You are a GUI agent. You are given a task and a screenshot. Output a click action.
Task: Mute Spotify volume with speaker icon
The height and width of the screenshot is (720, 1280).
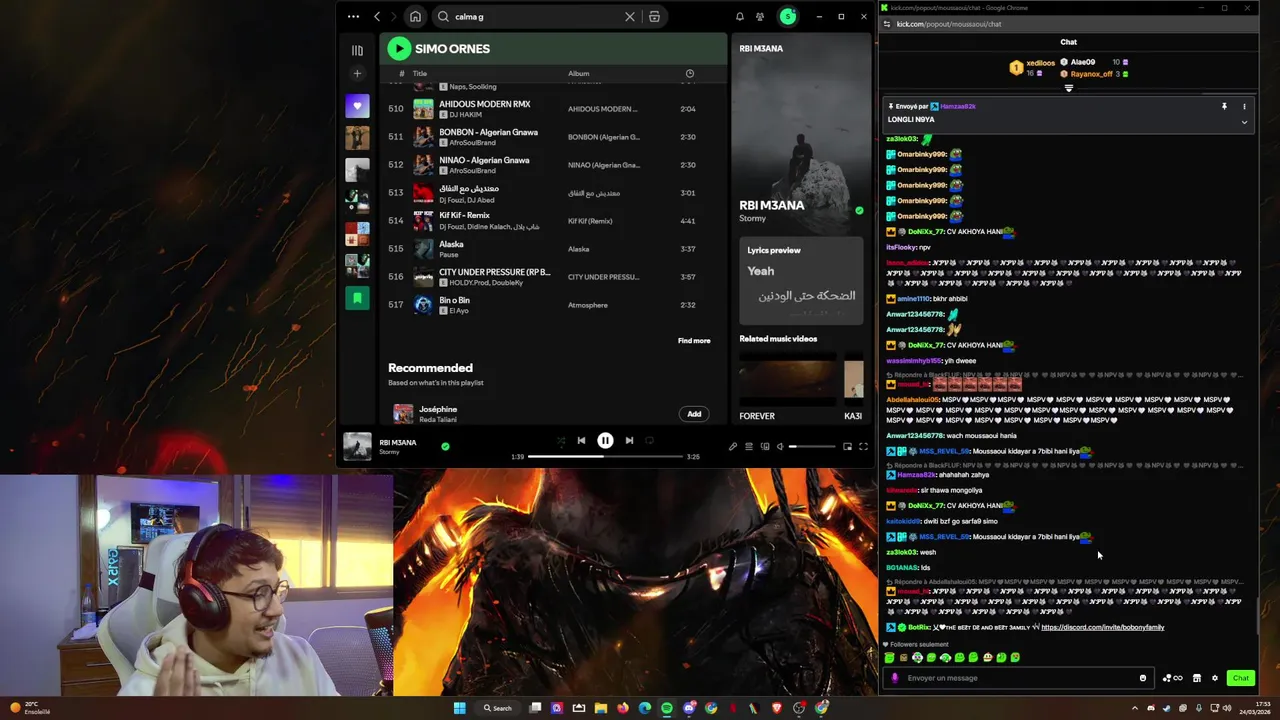pos(780,447)
